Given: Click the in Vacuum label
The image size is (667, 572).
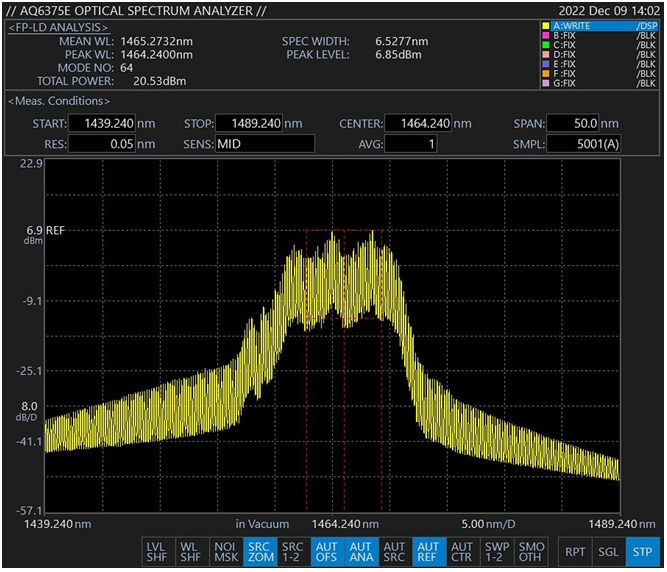Looking at the screenshot, I should click(x=262, y=524).
